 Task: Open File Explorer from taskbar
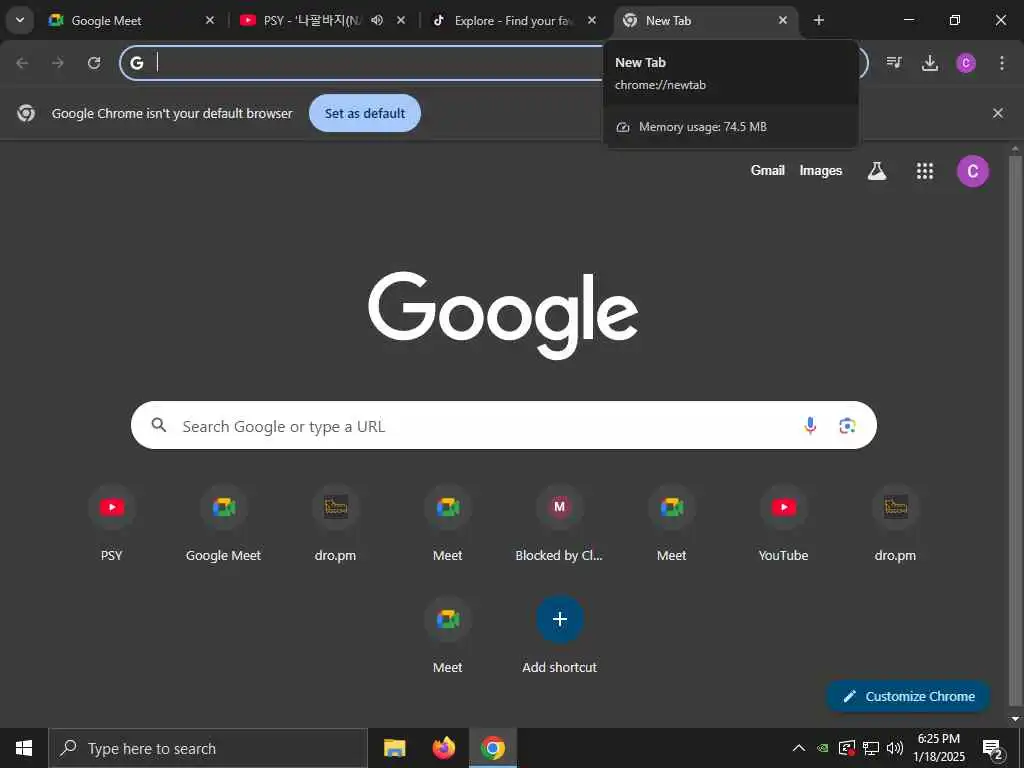[x=394, y=748]
